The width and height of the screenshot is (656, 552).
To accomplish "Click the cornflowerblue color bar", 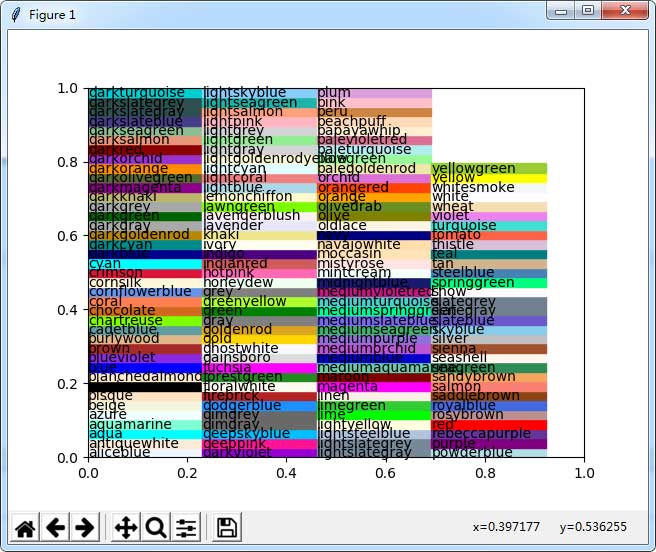I will coord(145,292).
